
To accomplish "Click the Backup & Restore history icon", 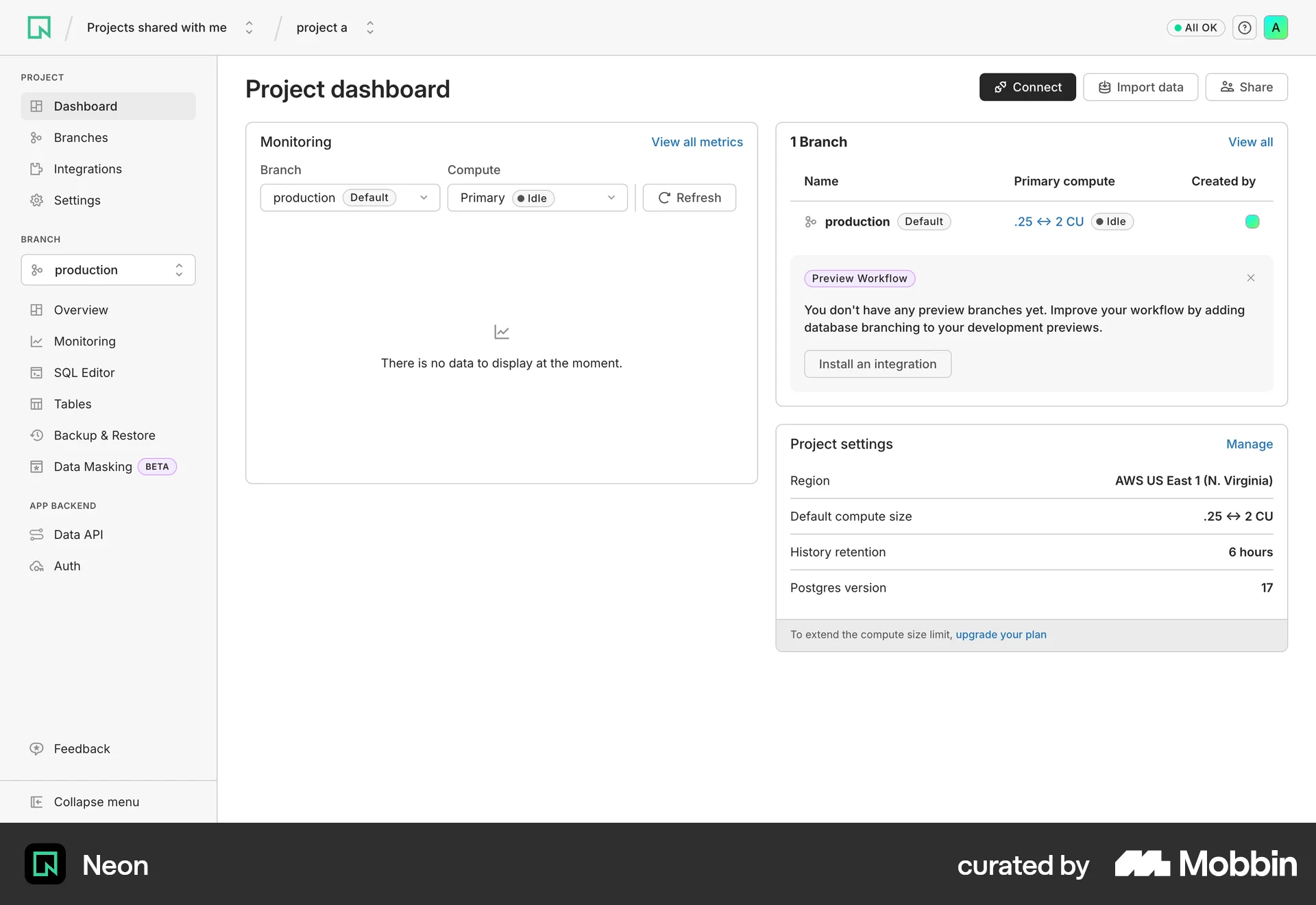I will [x=36, y=435].
